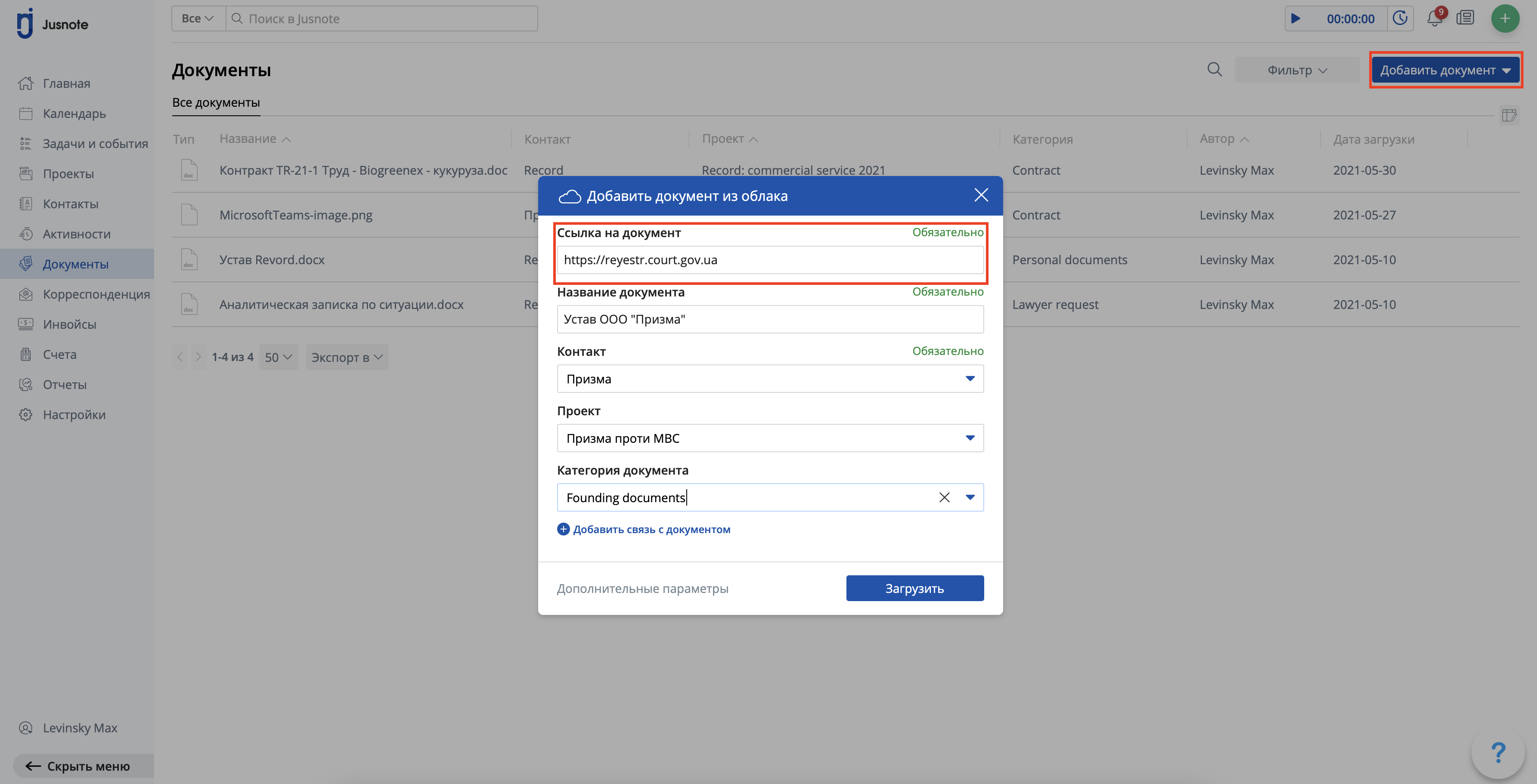Click the Ссылка на документ input field
This screenshot has height=784, width=1537.
770,260
